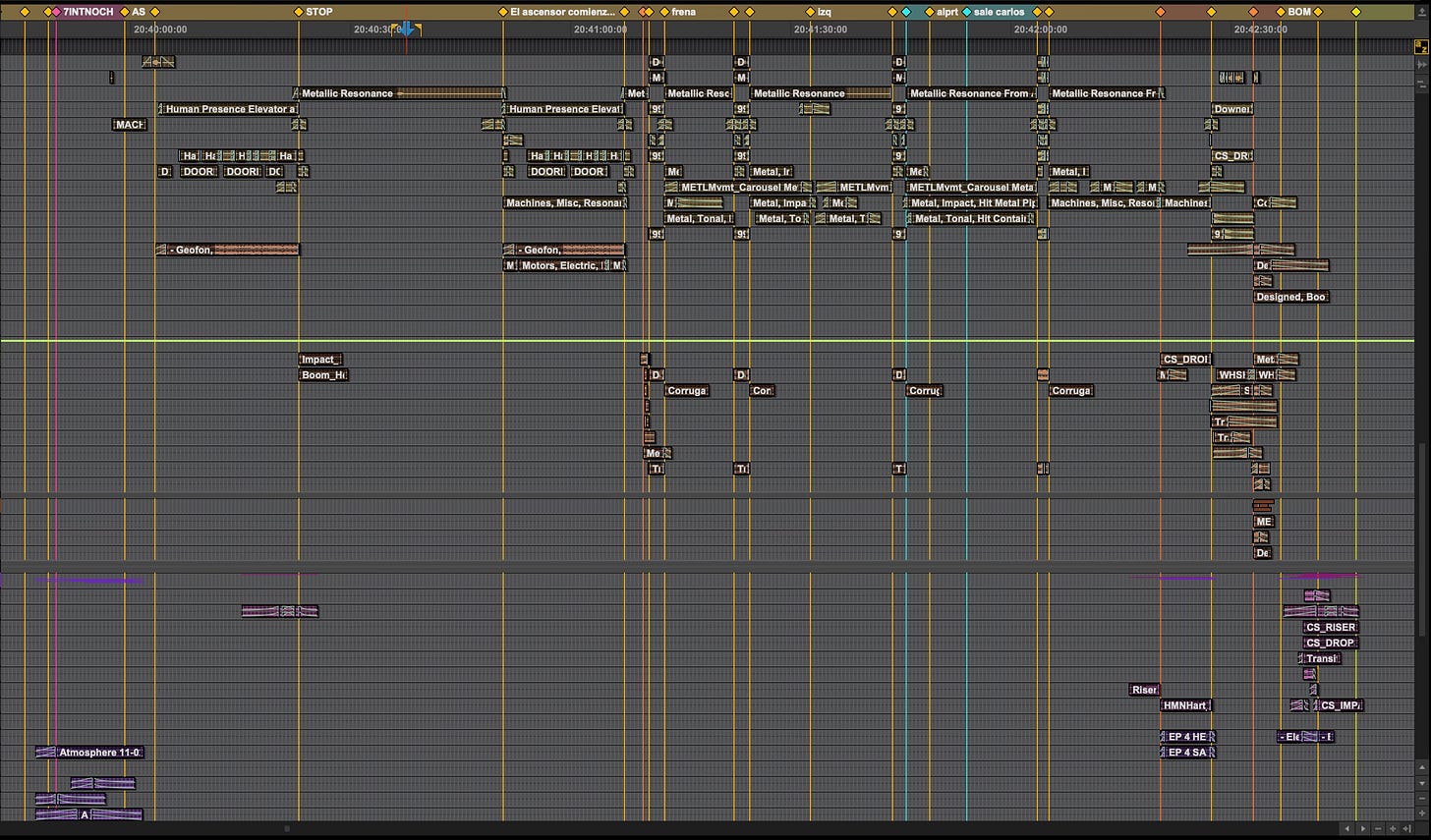Viewport: 1431px width, 840px height.
Task: Select the 'EP 4 HE' clip
Action: tap(1188, 737)
